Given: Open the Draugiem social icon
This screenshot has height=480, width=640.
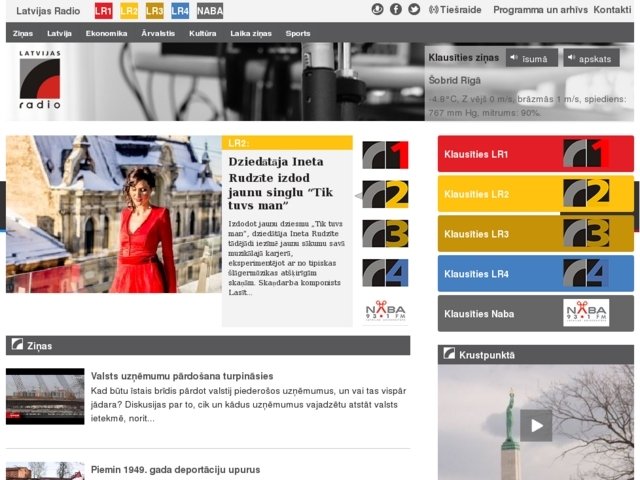Looking at the screenshot, I should [378, 9].
